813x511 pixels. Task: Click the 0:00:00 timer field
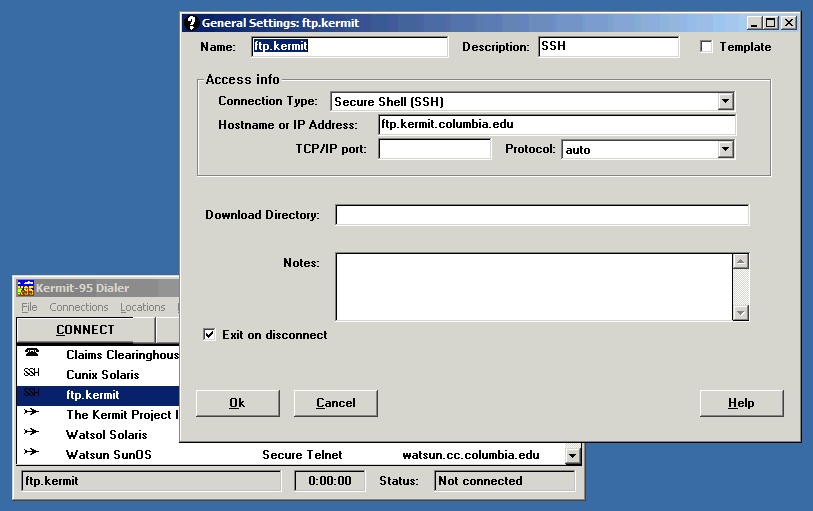tap(330, 481)
